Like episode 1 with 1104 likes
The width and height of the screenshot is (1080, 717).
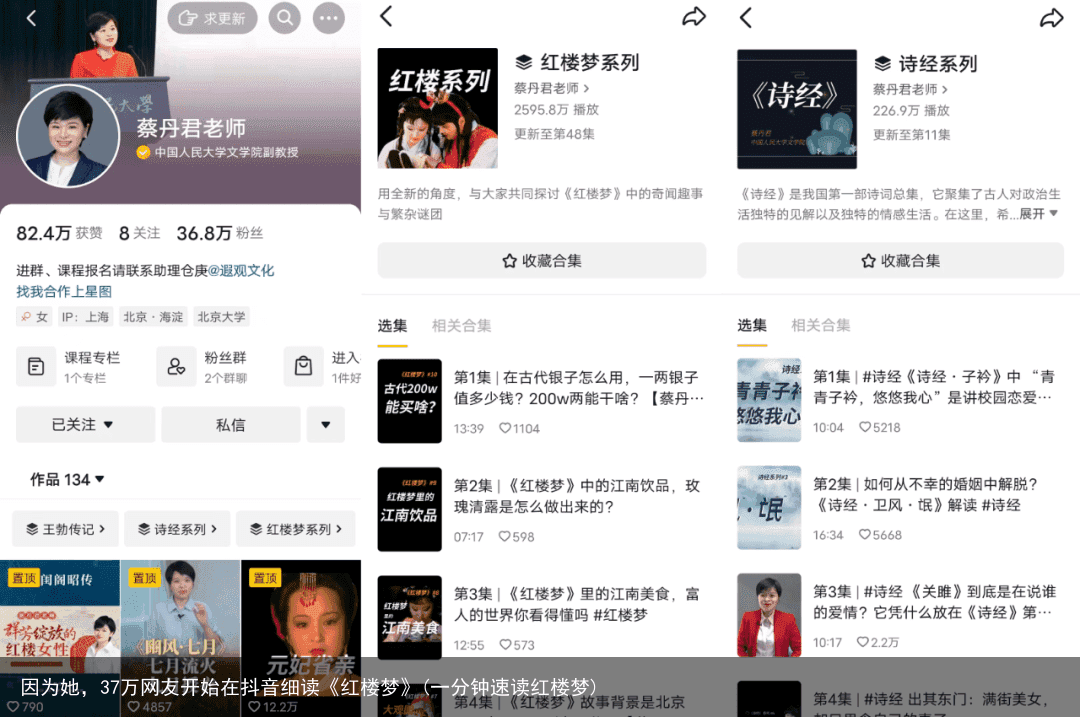click(519, 428)
